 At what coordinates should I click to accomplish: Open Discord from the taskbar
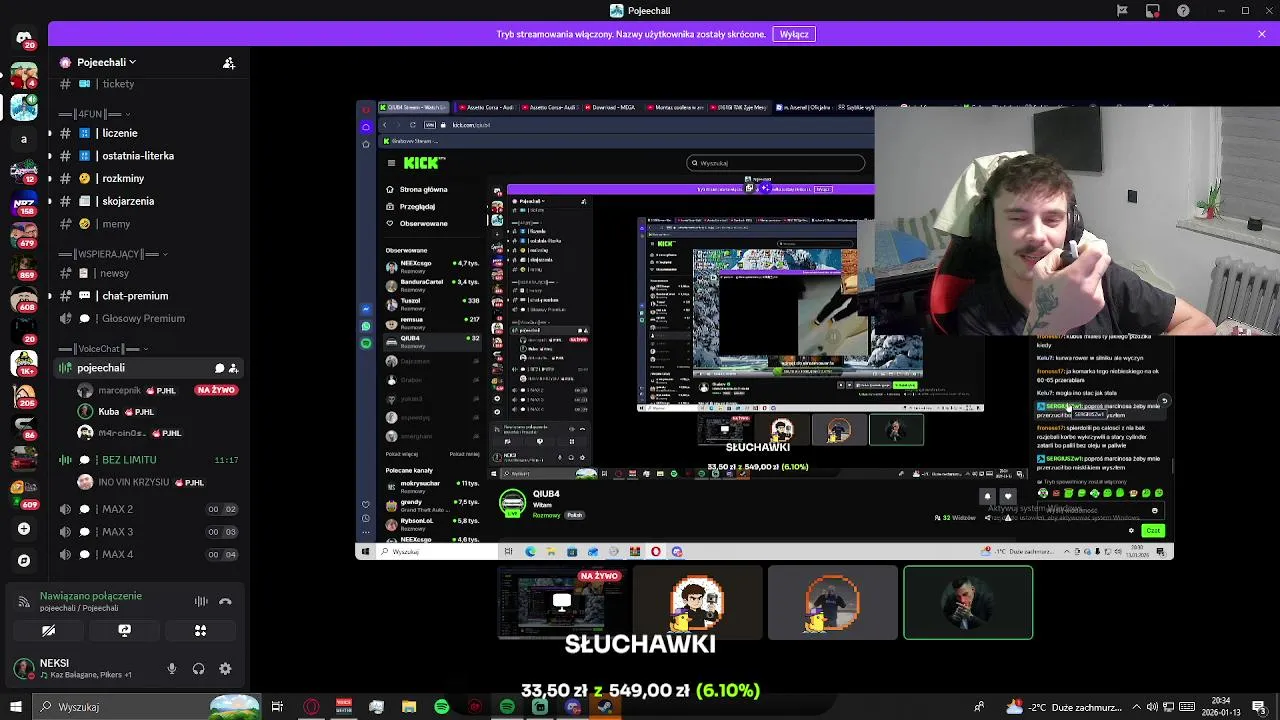(x=573, y=707)
